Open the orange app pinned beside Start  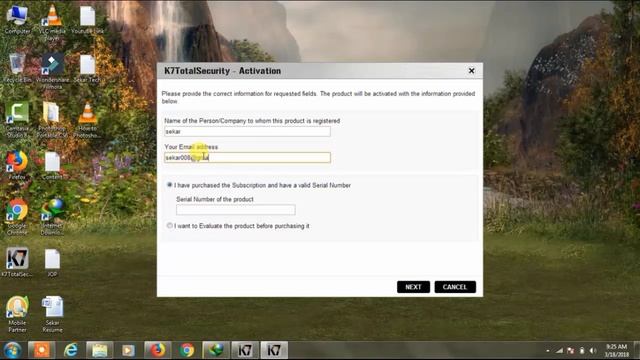coord(42,350)
